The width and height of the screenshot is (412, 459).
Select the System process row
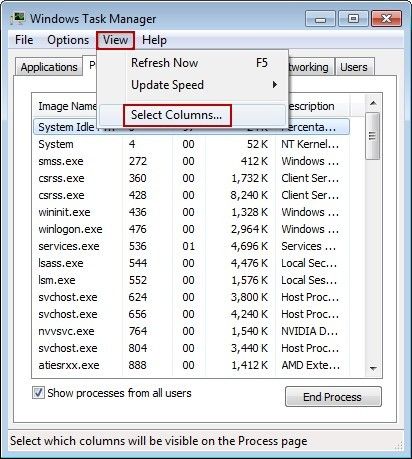(191, 144)
